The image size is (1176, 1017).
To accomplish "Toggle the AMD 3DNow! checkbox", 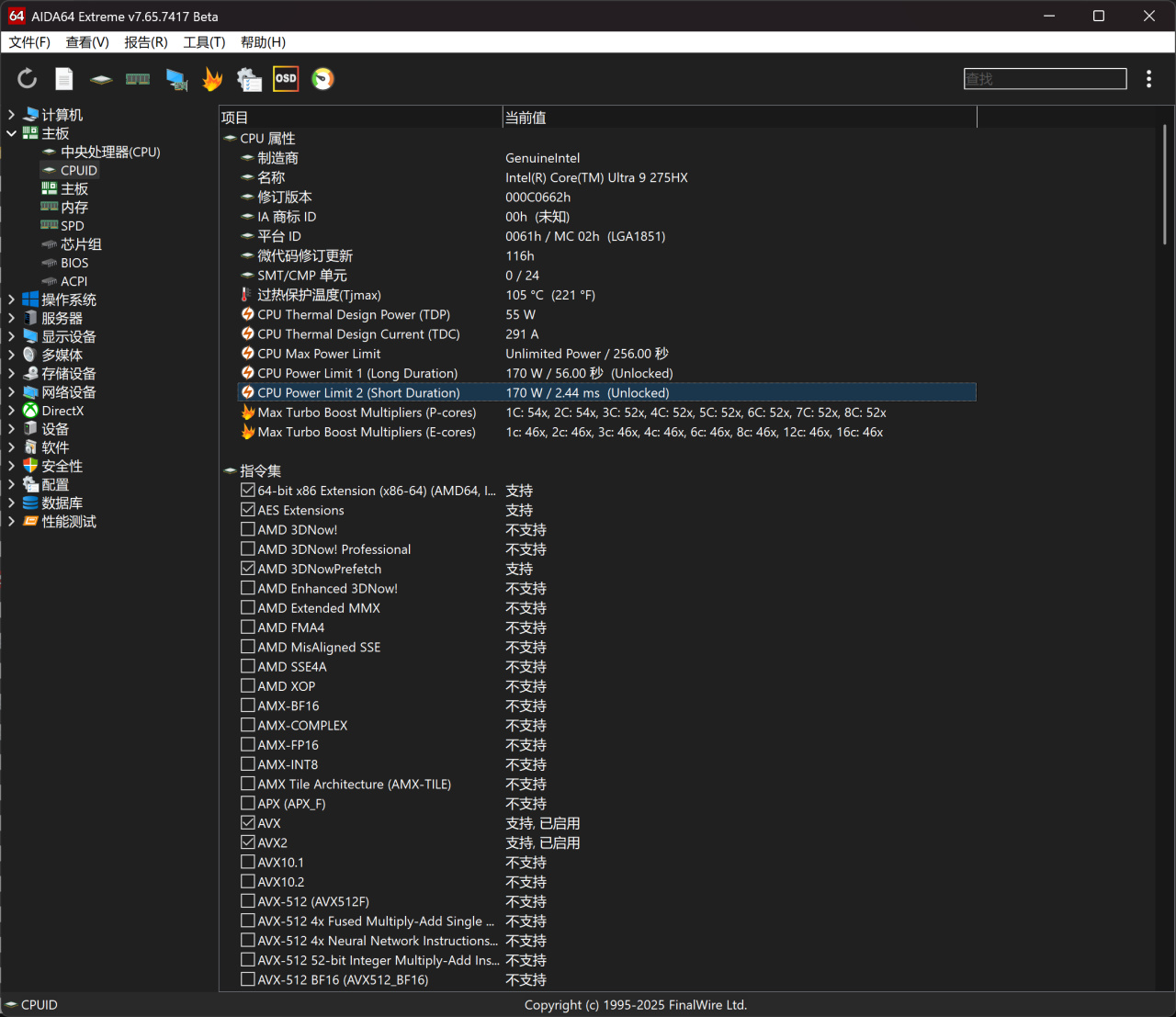I will (x=248, y=529).
